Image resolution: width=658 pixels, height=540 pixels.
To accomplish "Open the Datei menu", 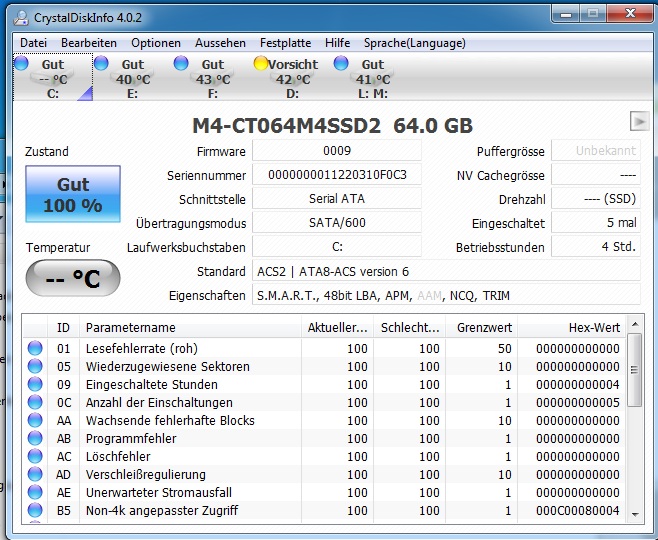I will click(33, 43).
